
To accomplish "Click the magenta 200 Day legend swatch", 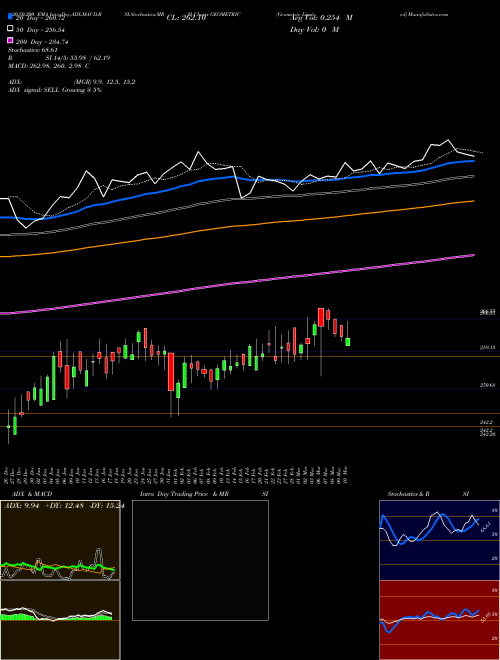I will (10, 41).
